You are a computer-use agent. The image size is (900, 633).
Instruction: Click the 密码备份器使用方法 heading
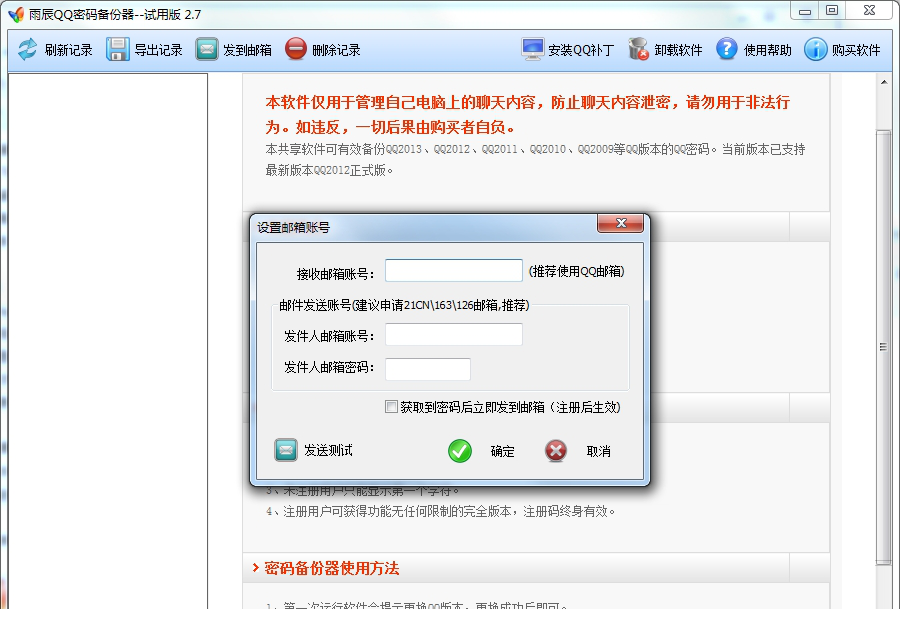pyautogui.click(x=332, y=568)
